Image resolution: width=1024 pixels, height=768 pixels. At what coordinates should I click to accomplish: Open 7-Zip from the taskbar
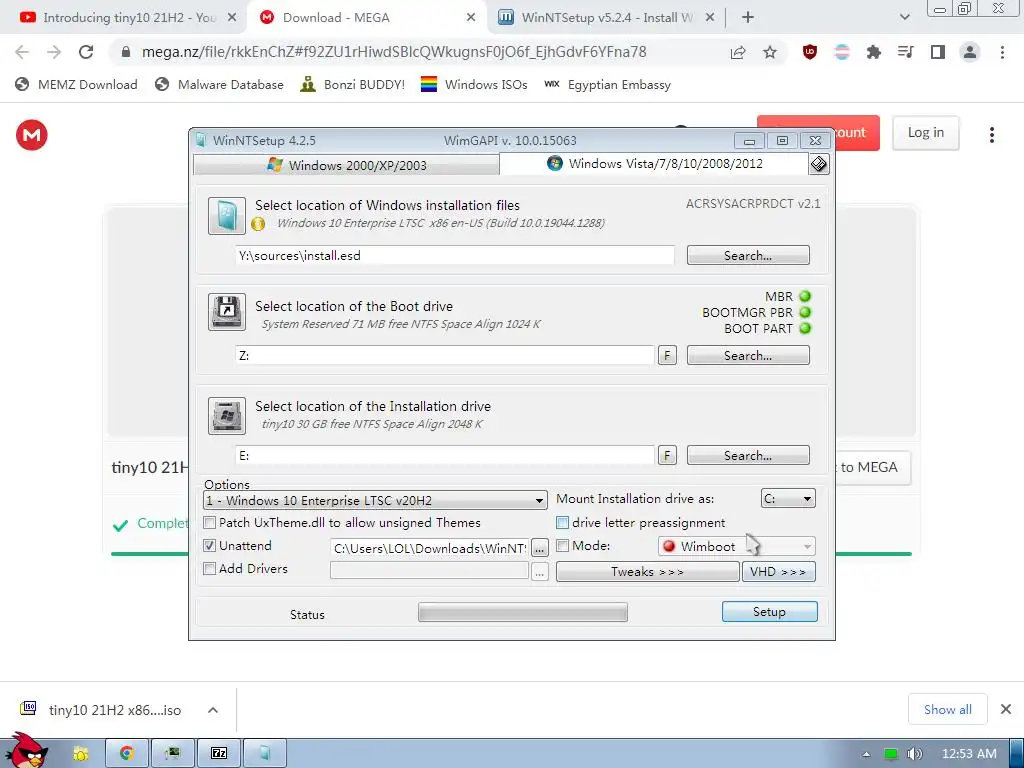219,753
